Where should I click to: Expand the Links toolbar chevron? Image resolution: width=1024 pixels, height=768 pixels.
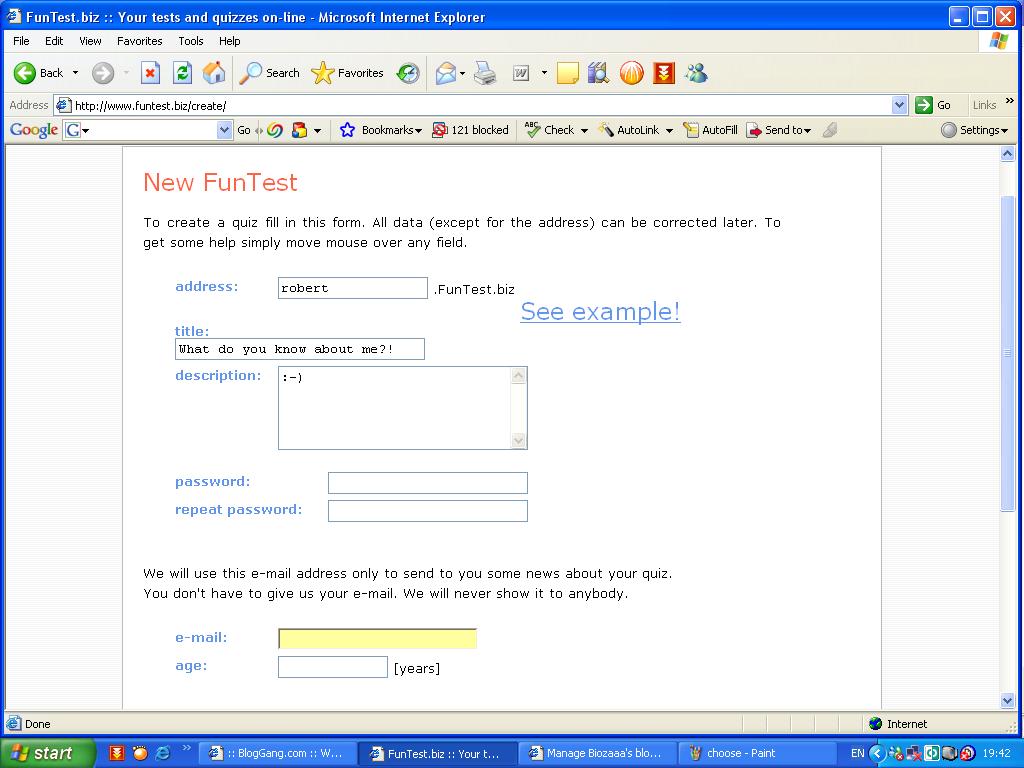[1009, 101]
